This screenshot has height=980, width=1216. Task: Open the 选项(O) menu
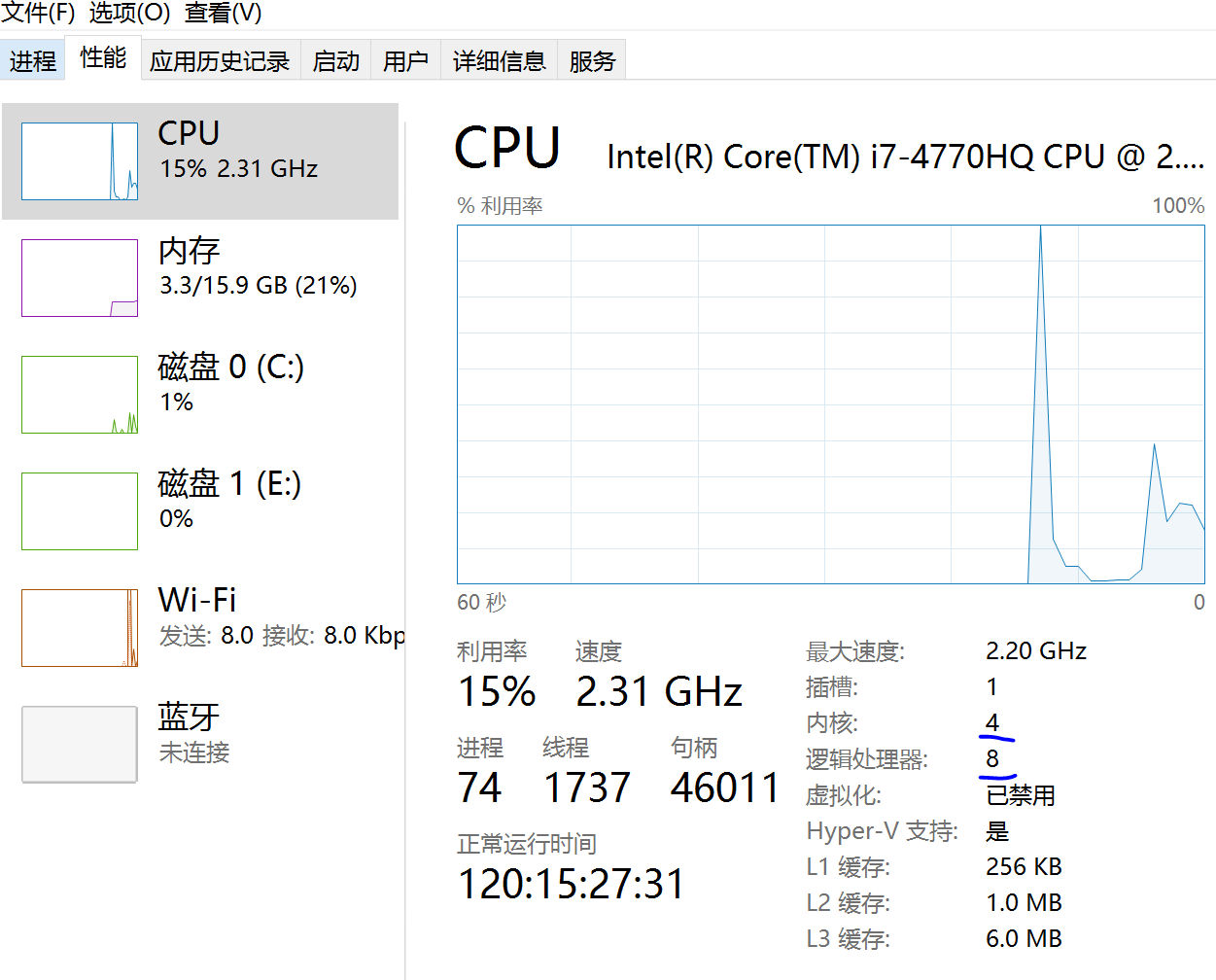tap(129, 13)
